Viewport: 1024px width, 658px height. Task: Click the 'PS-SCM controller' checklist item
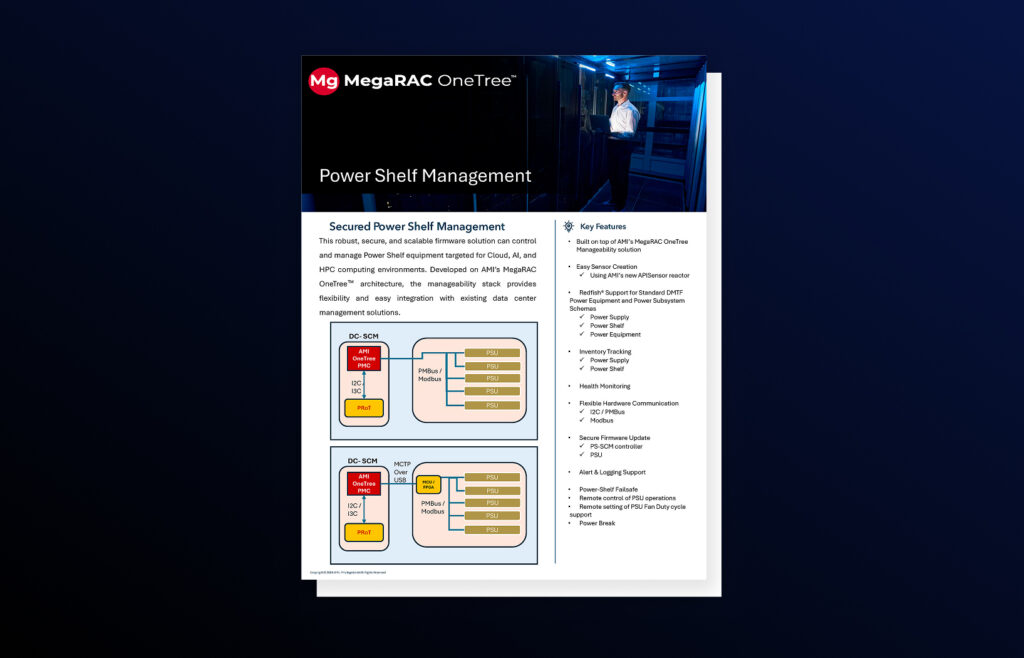point(616,446)
